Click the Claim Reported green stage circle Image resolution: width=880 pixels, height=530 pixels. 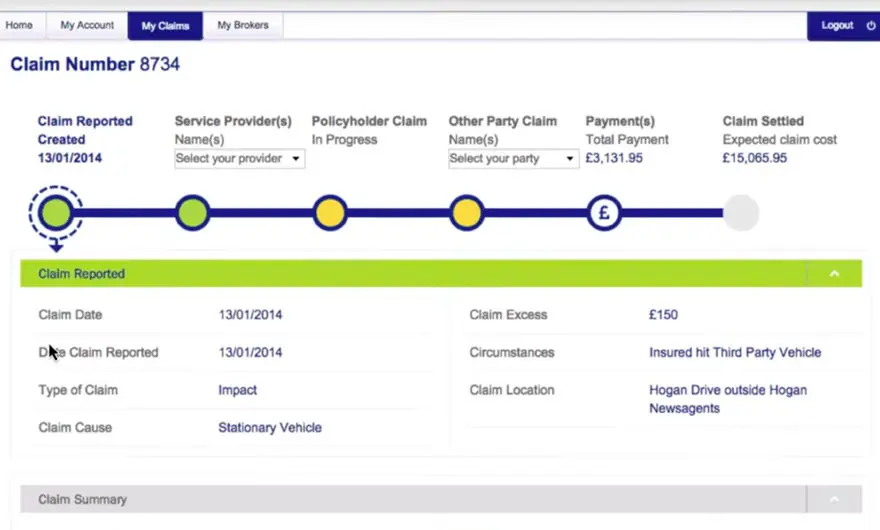[56, 212]
